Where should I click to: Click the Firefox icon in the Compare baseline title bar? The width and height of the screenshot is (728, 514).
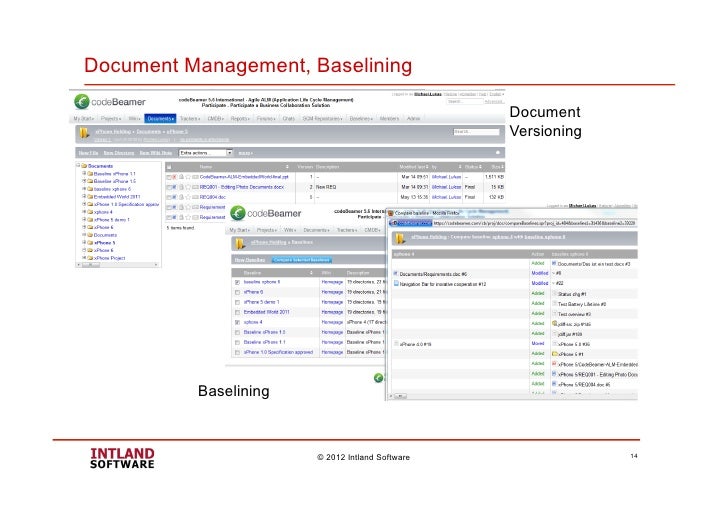point(391,213)
